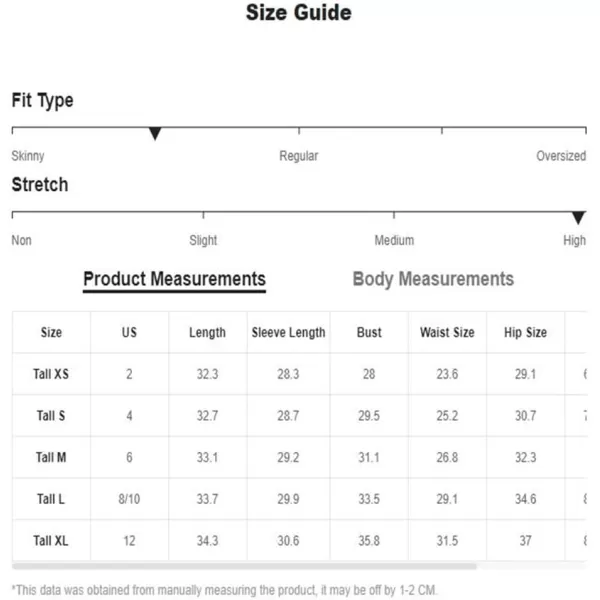This screenshot has height=600, width=600.
Task: Click the Sleeve Length column header
Action: coord(289,333)
